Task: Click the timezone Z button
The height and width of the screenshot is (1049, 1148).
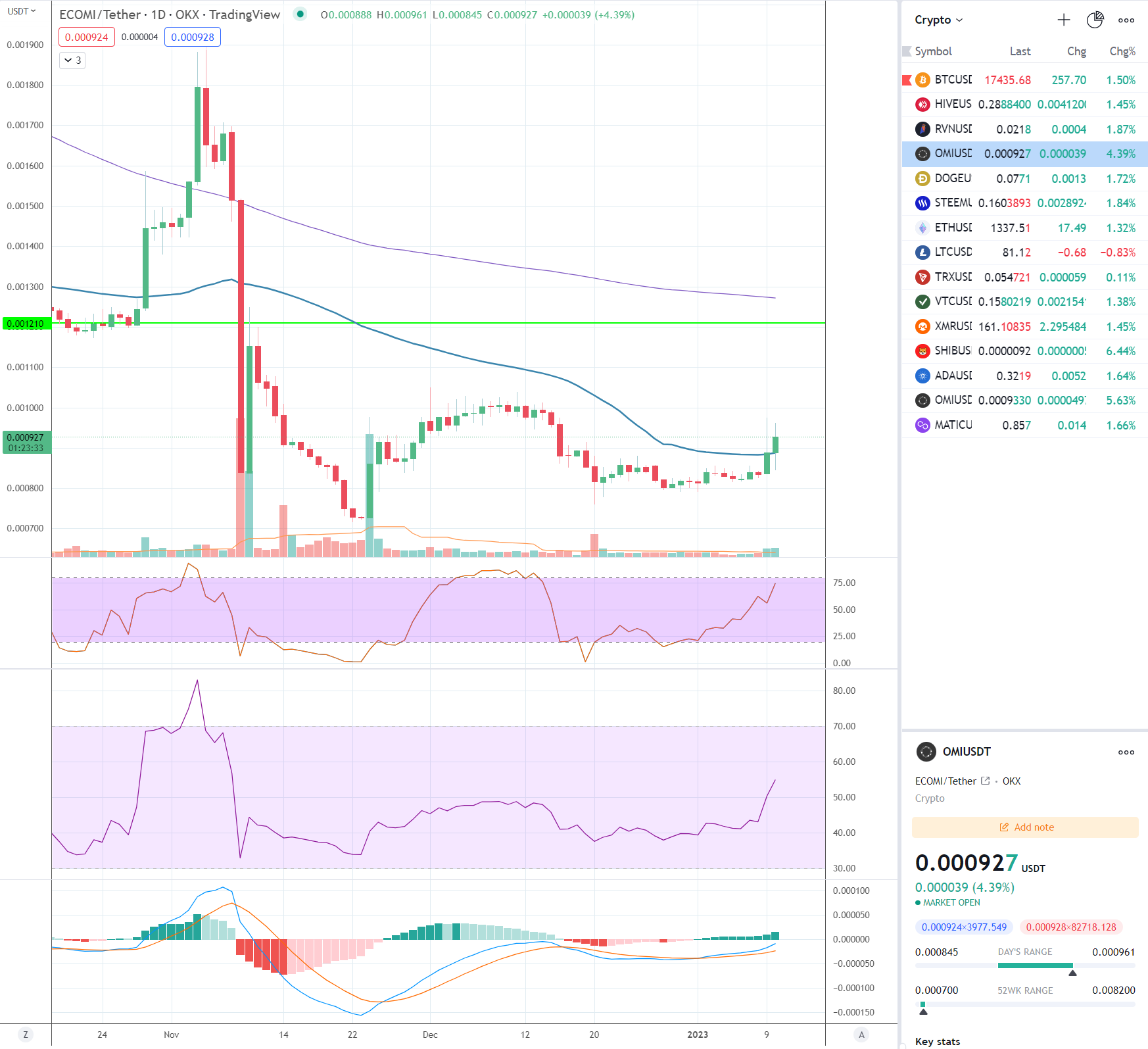Action: click(x=26, y=1035)
